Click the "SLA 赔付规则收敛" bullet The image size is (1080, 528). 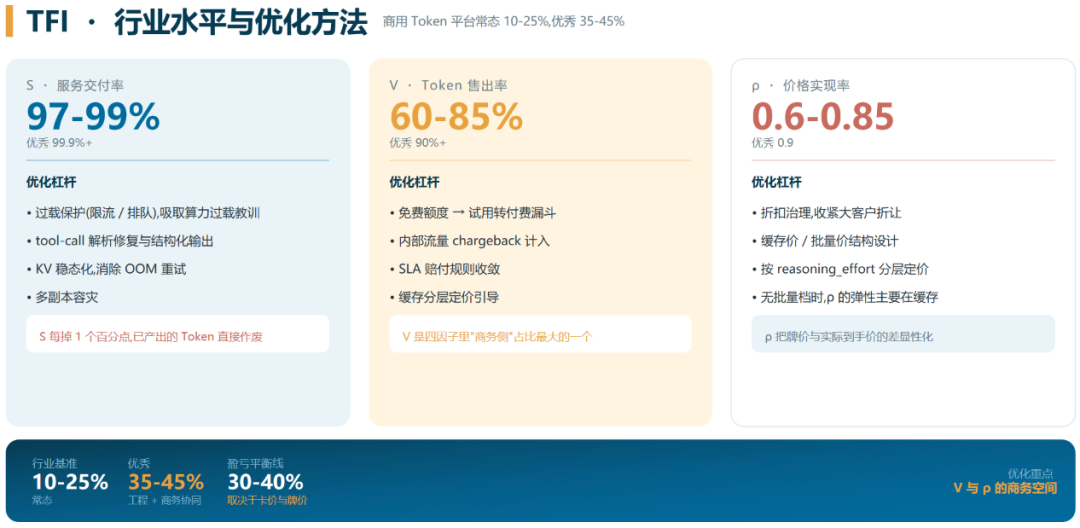coord(447,269)
